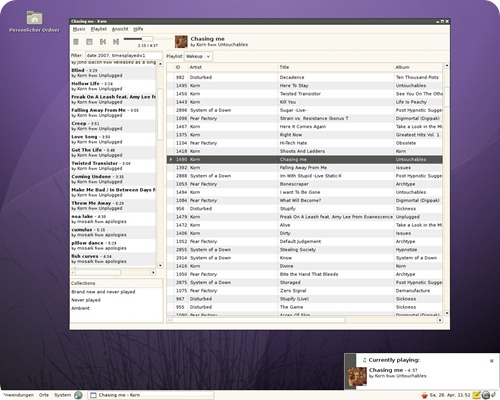Open the Ansicht menu

(120, 29)
